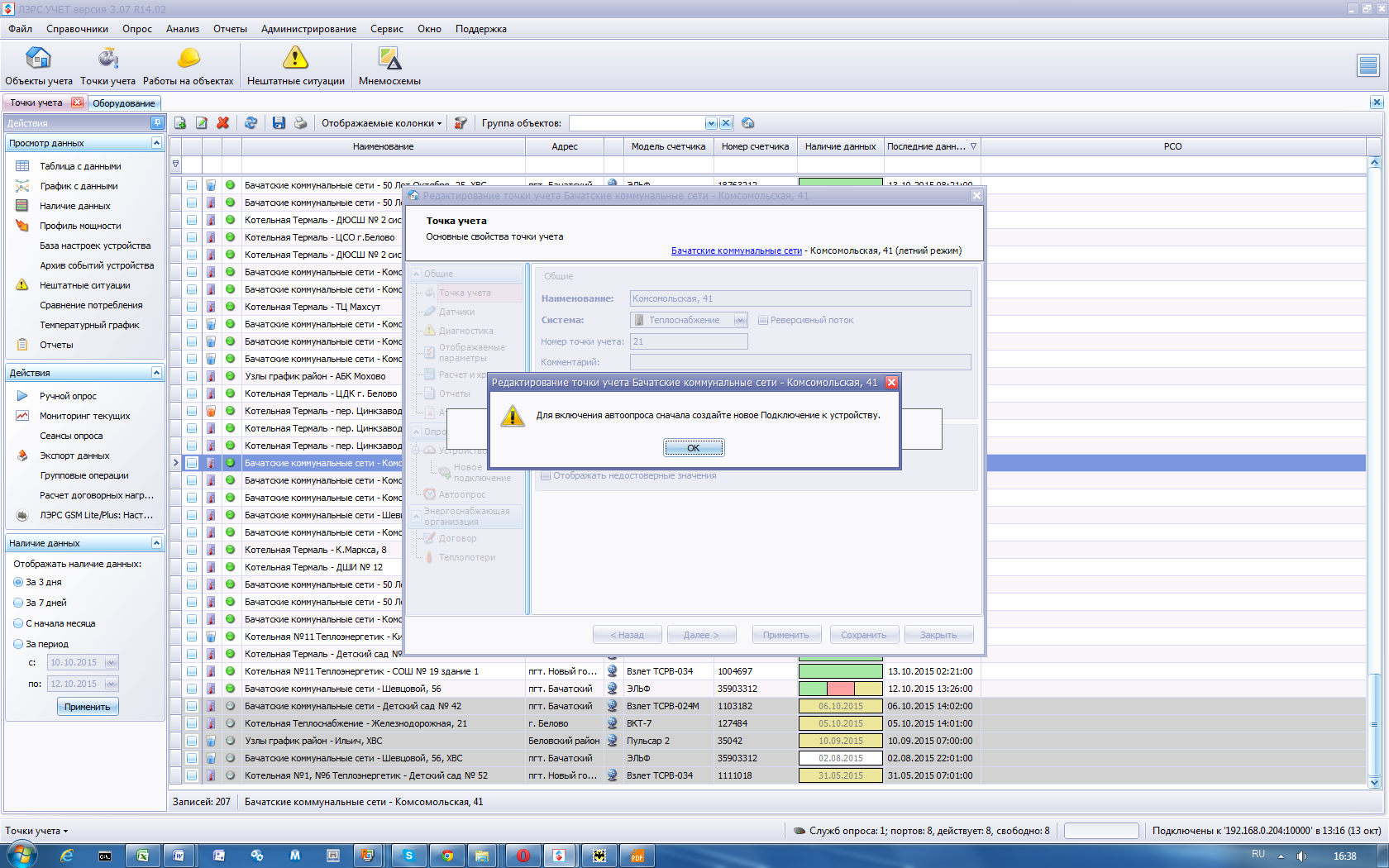Viewport: 1389px width, 868px height.
Task: Open the Справочники menu
Action: [x=77, y=29]
